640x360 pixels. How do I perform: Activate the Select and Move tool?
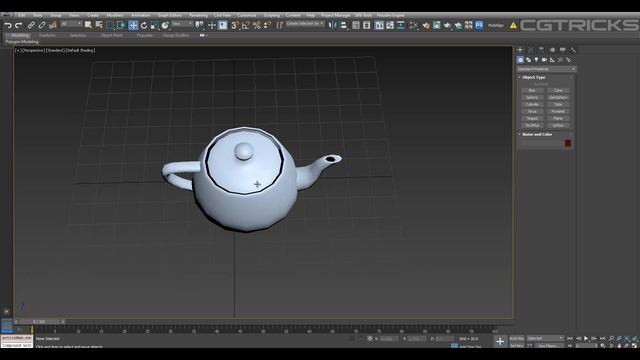pyautogui.click(x=133, y=25)
